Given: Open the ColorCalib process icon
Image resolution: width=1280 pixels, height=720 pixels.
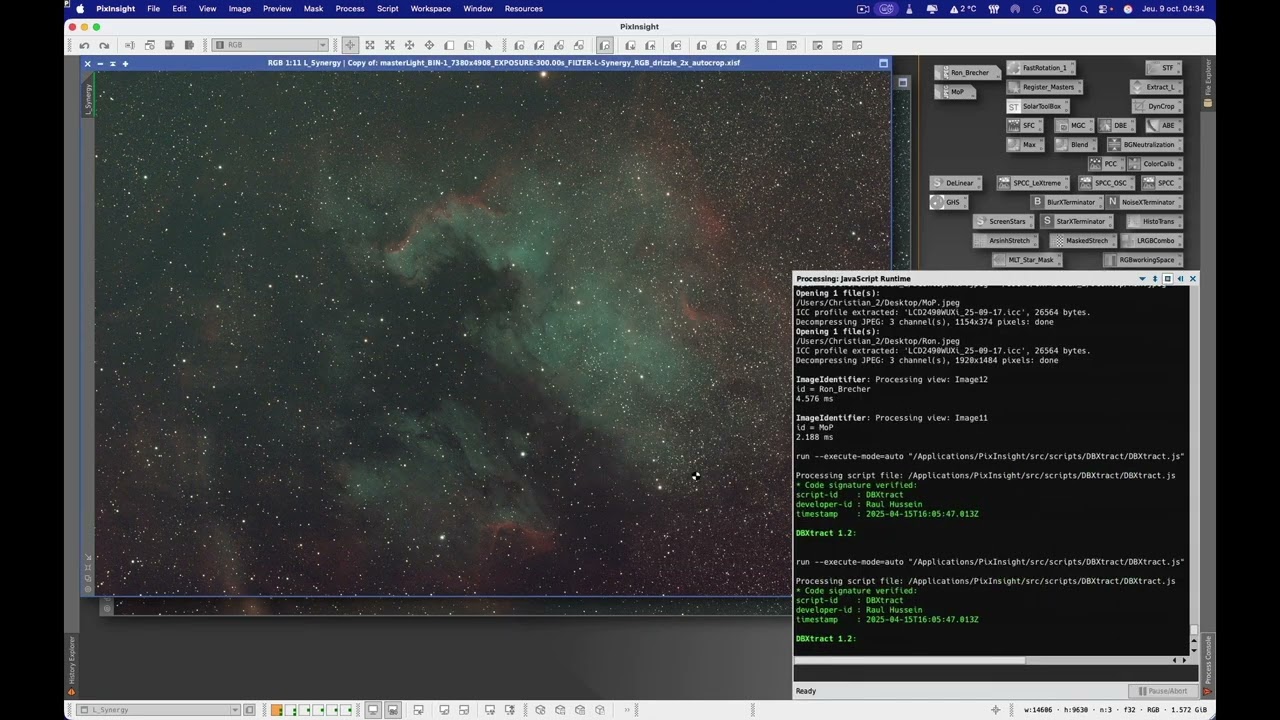Looking at the screenshot, I should click(x=1155, y=164).
